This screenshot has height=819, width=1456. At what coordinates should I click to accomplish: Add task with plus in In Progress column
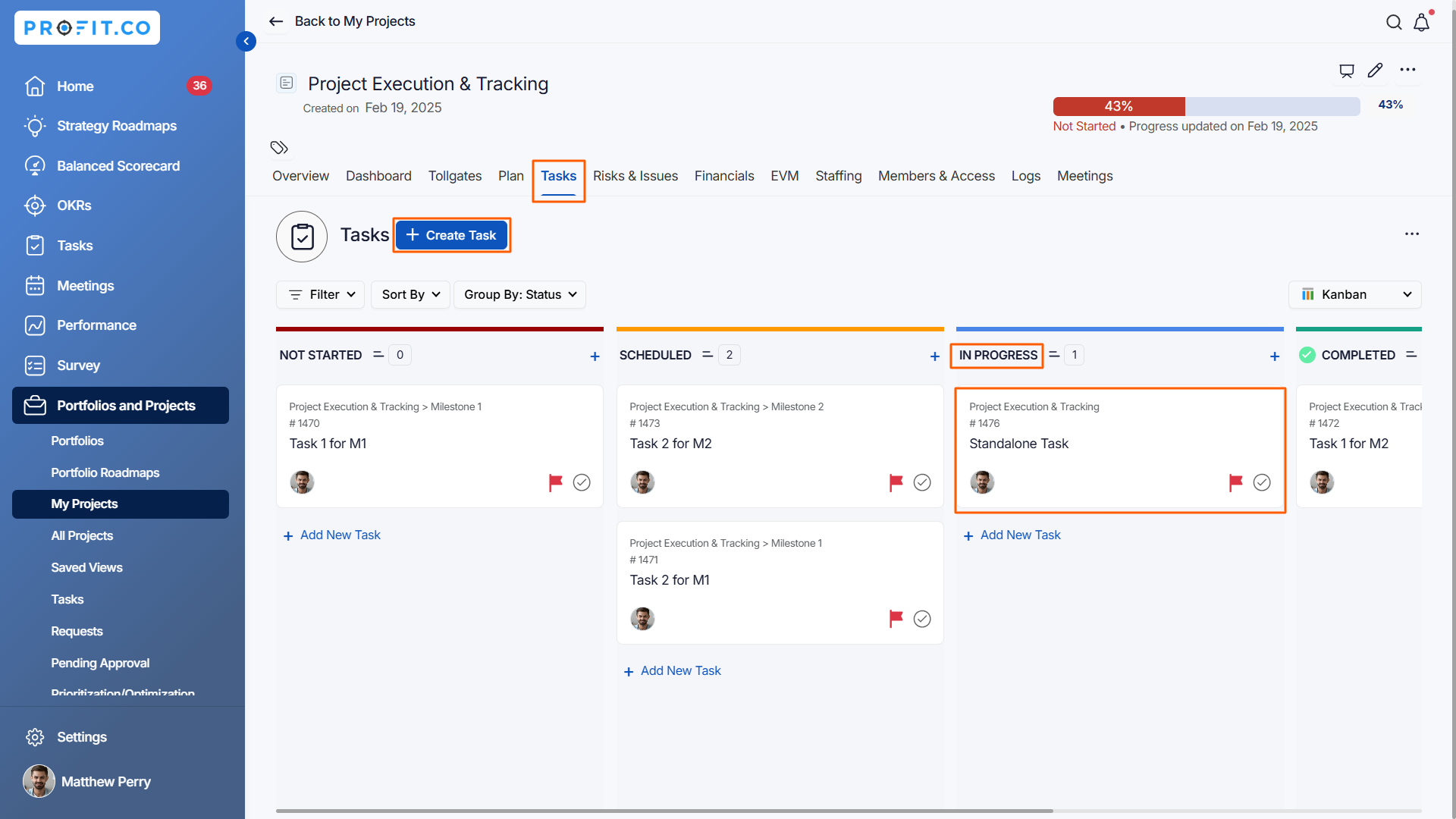coord(1274,356)
